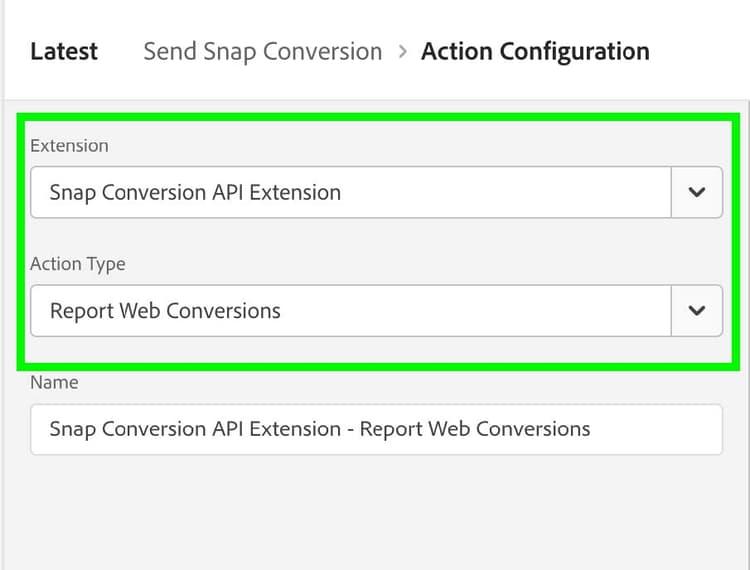Click blank header space right of Action Configuration

pos(700,52)
